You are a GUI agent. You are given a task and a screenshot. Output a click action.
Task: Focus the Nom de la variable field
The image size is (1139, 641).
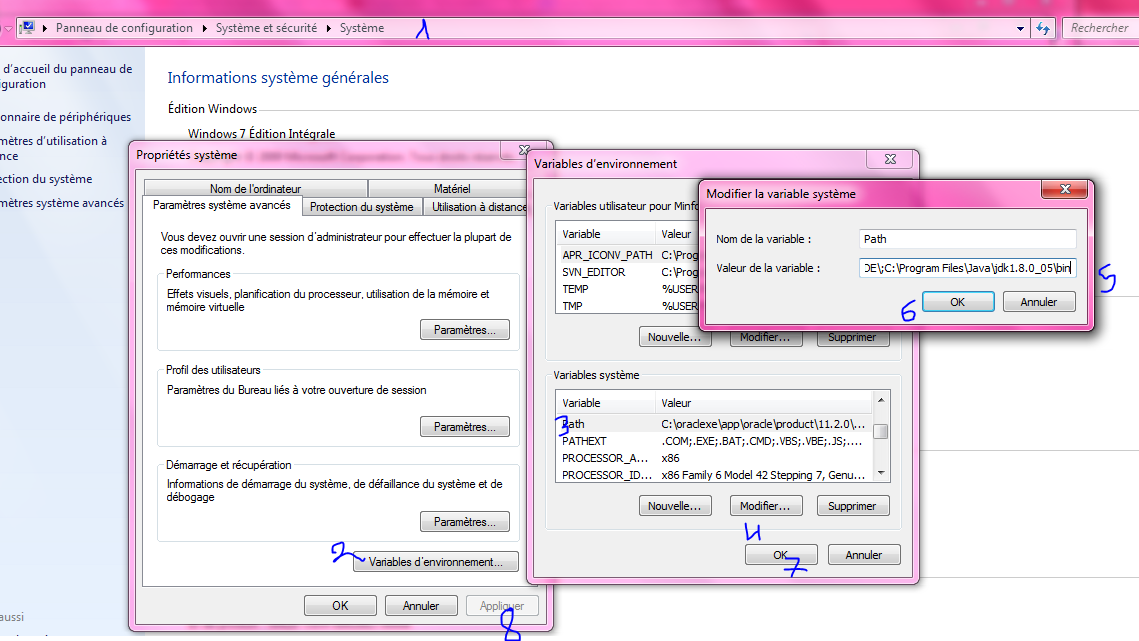967,239
